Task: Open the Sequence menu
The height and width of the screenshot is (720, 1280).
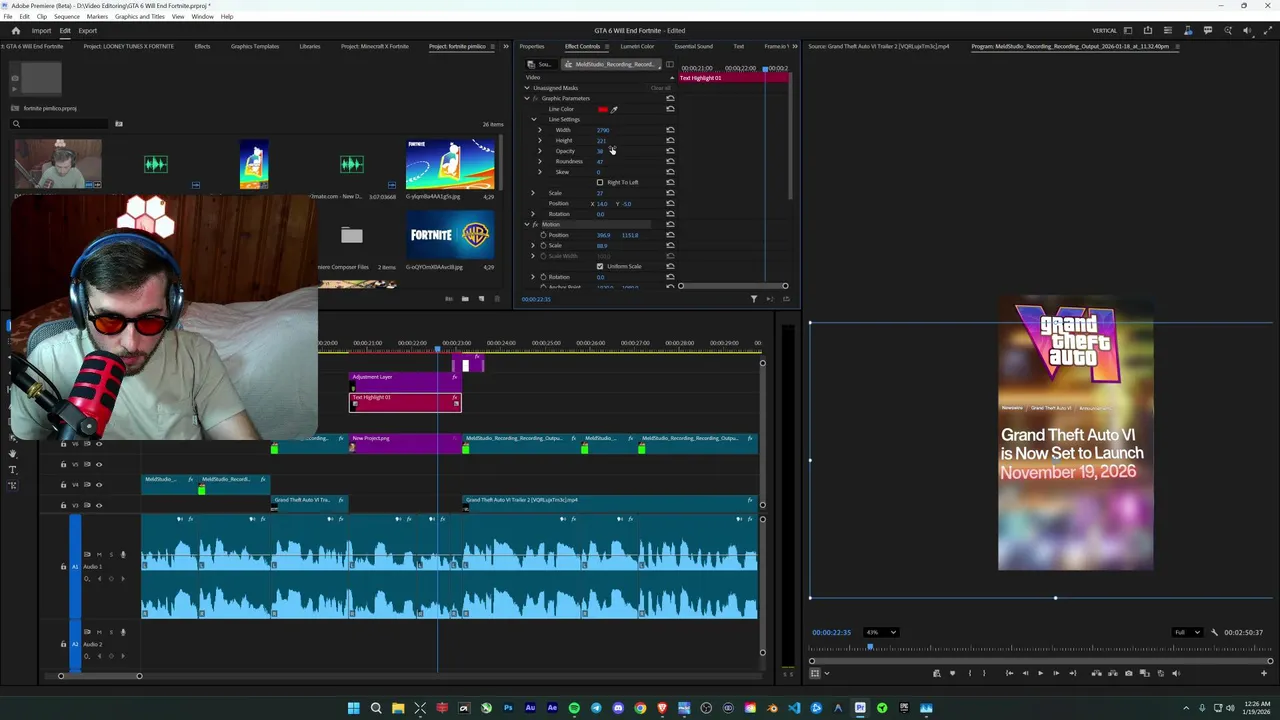Action: (67, 17)
